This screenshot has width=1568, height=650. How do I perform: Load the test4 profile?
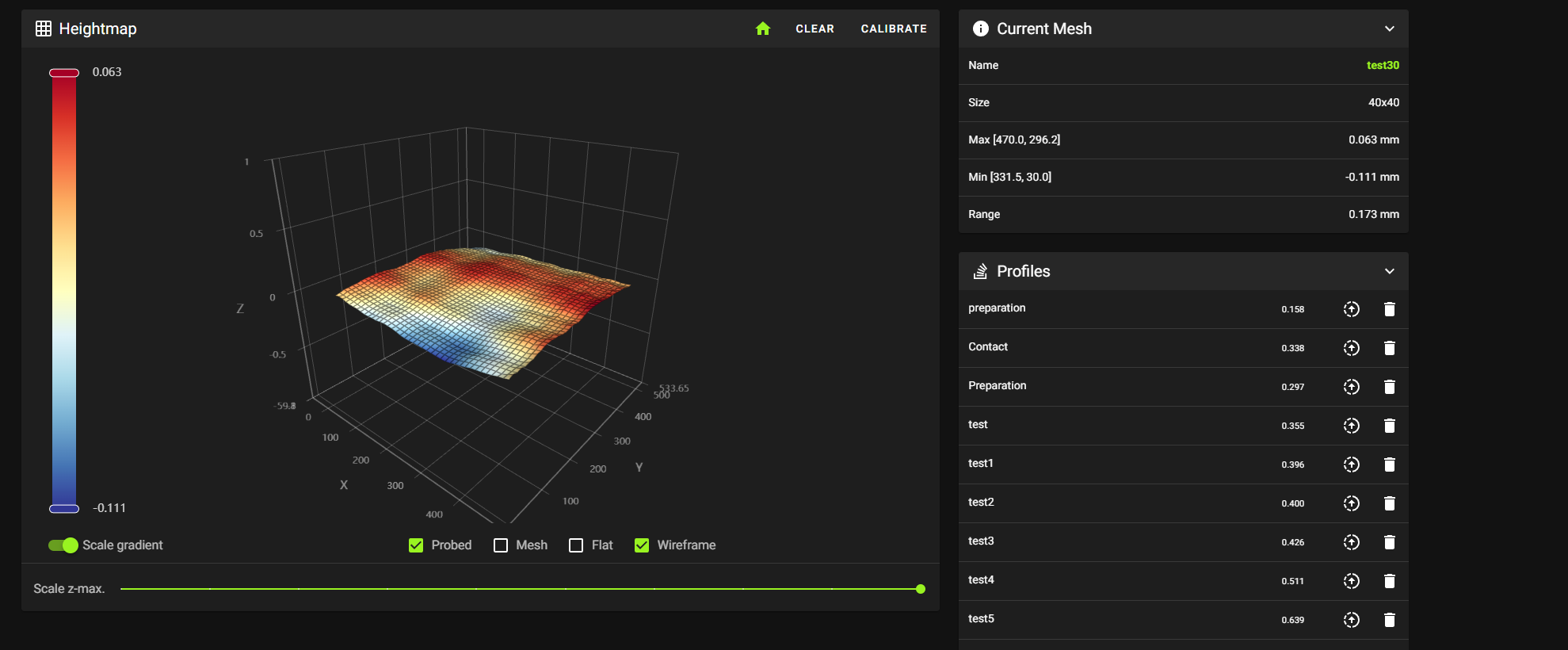(x=1352, y=581)
